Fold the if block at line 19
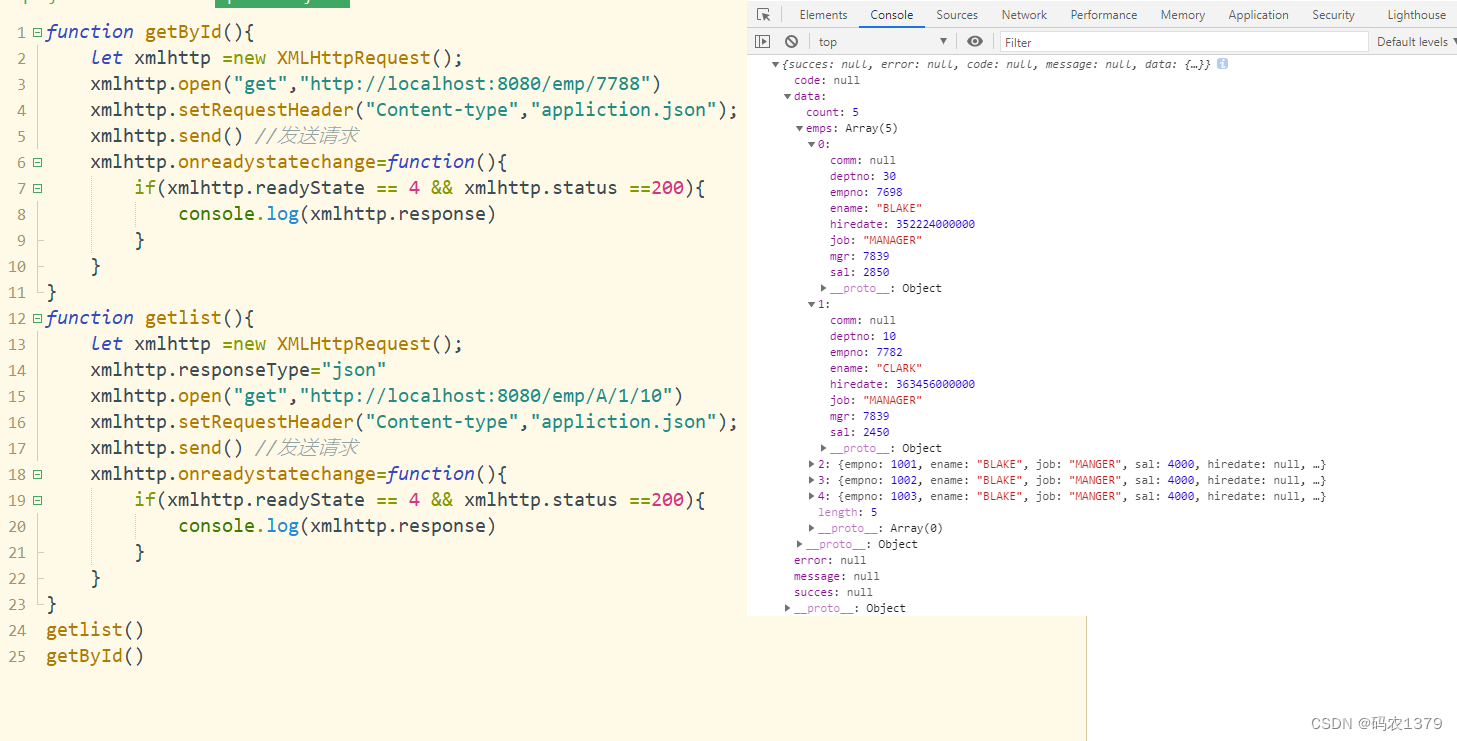This screenshot has width=1457, height=741. [37, 500]
